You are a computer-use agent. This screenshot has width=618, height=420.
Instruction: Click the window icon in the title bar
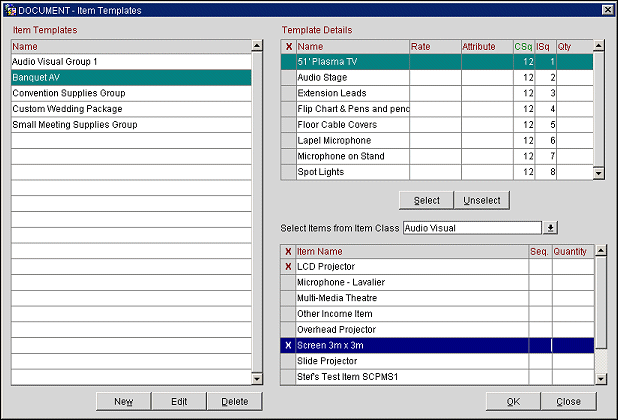tap(9, 9)
